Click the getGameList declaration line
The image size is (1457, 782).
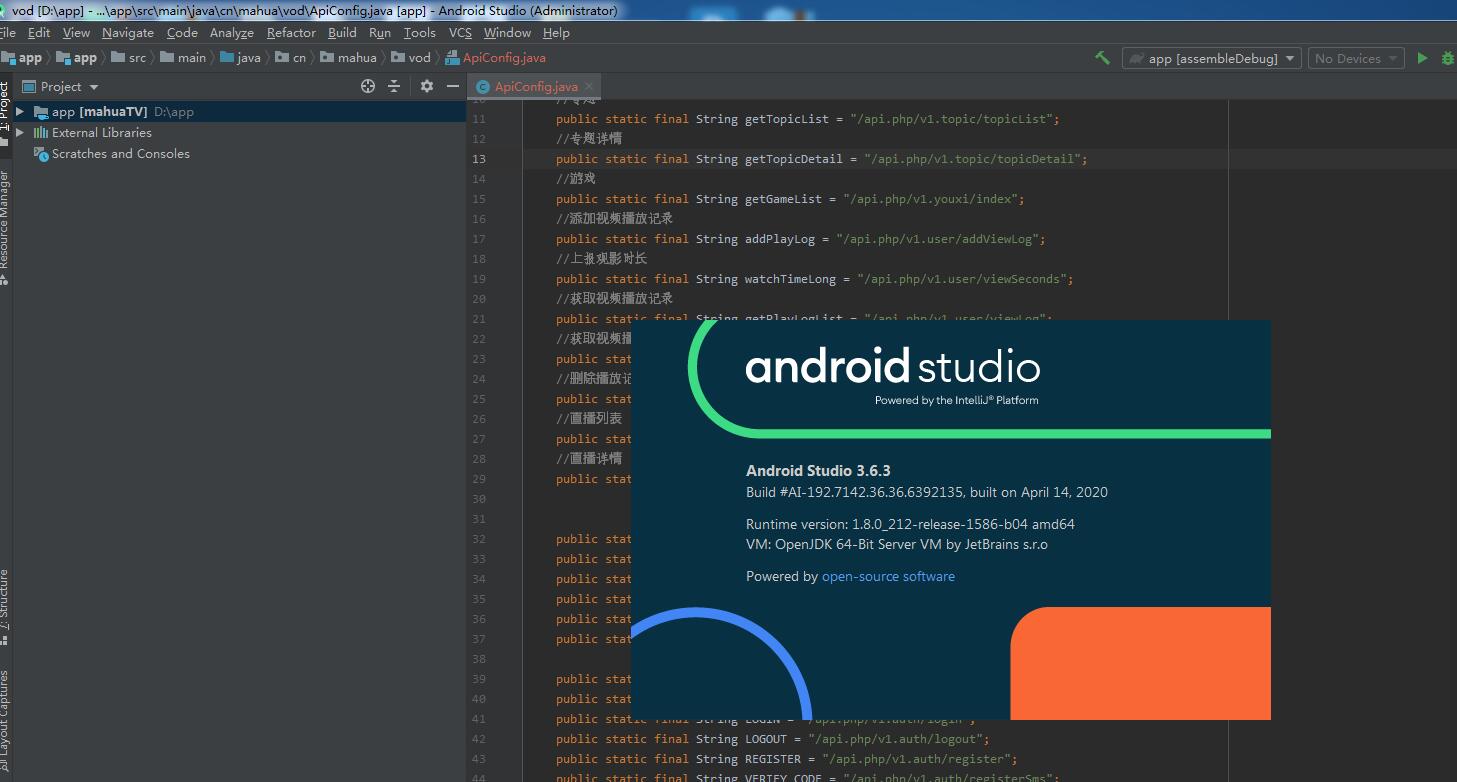point(790,199)
